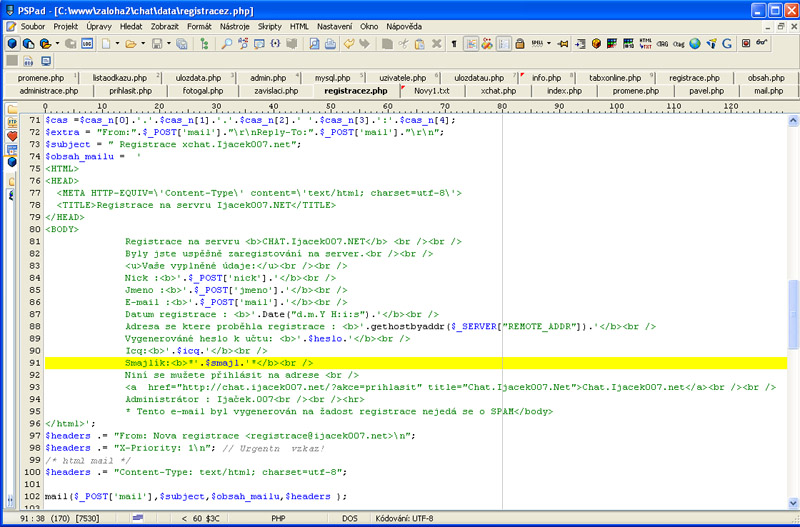800x527 pixels.
Task: Click the LOG window toolbar icon
Action: pos(87,44)
